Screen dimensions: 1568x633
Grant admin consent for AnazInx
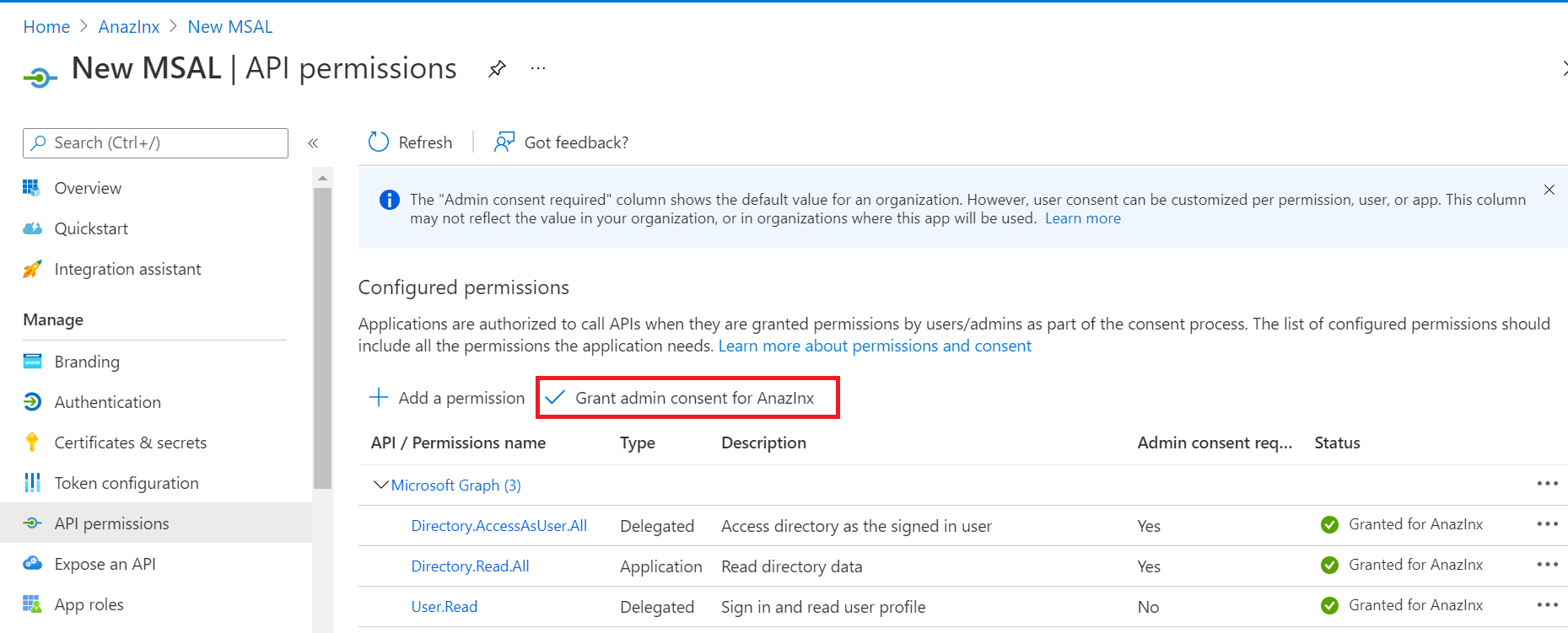pyautogui.click(x=687, y=398)
